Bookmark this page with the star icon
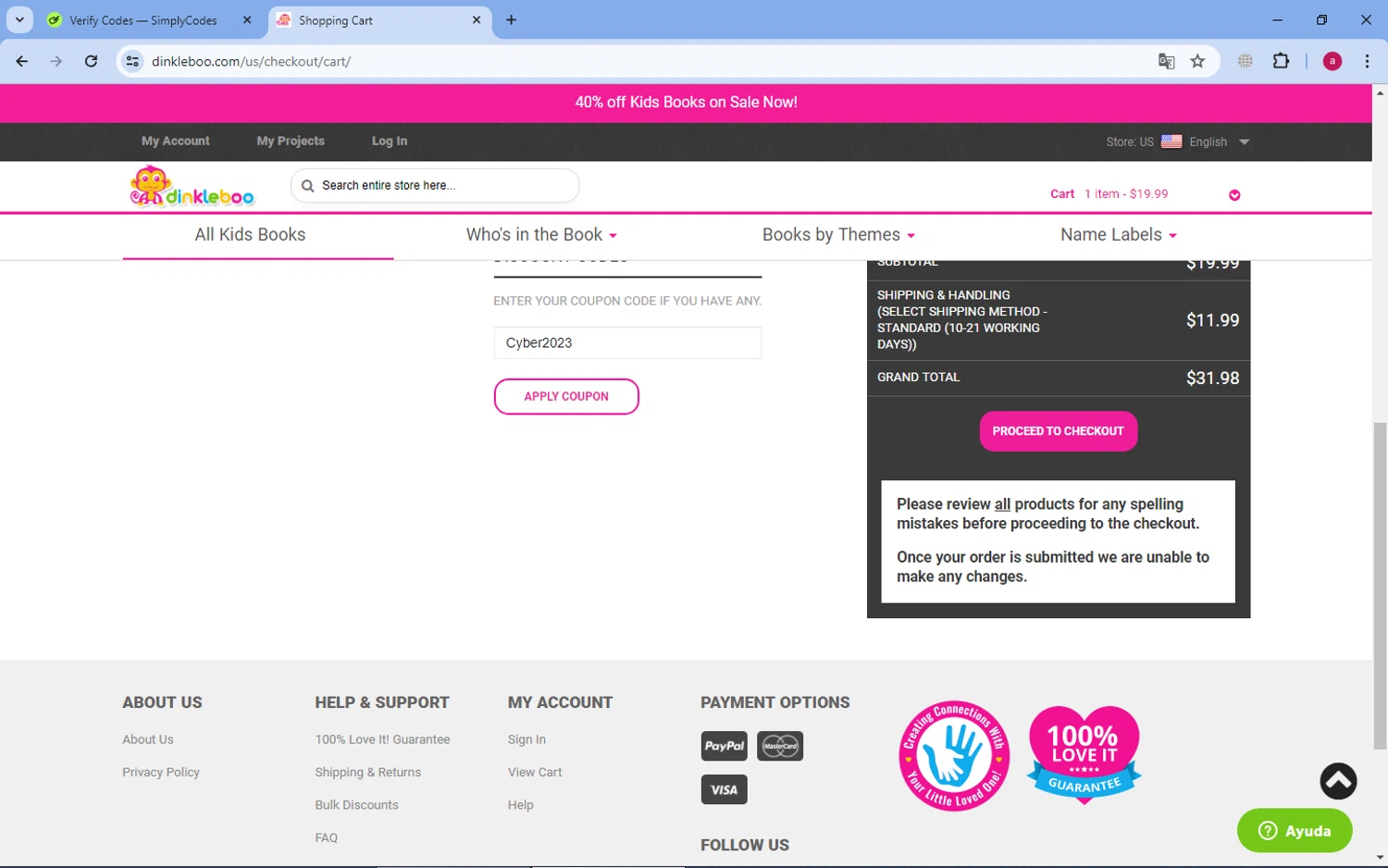Image resolution: width=1388 pixels, height=868 pixels. 1197,61
